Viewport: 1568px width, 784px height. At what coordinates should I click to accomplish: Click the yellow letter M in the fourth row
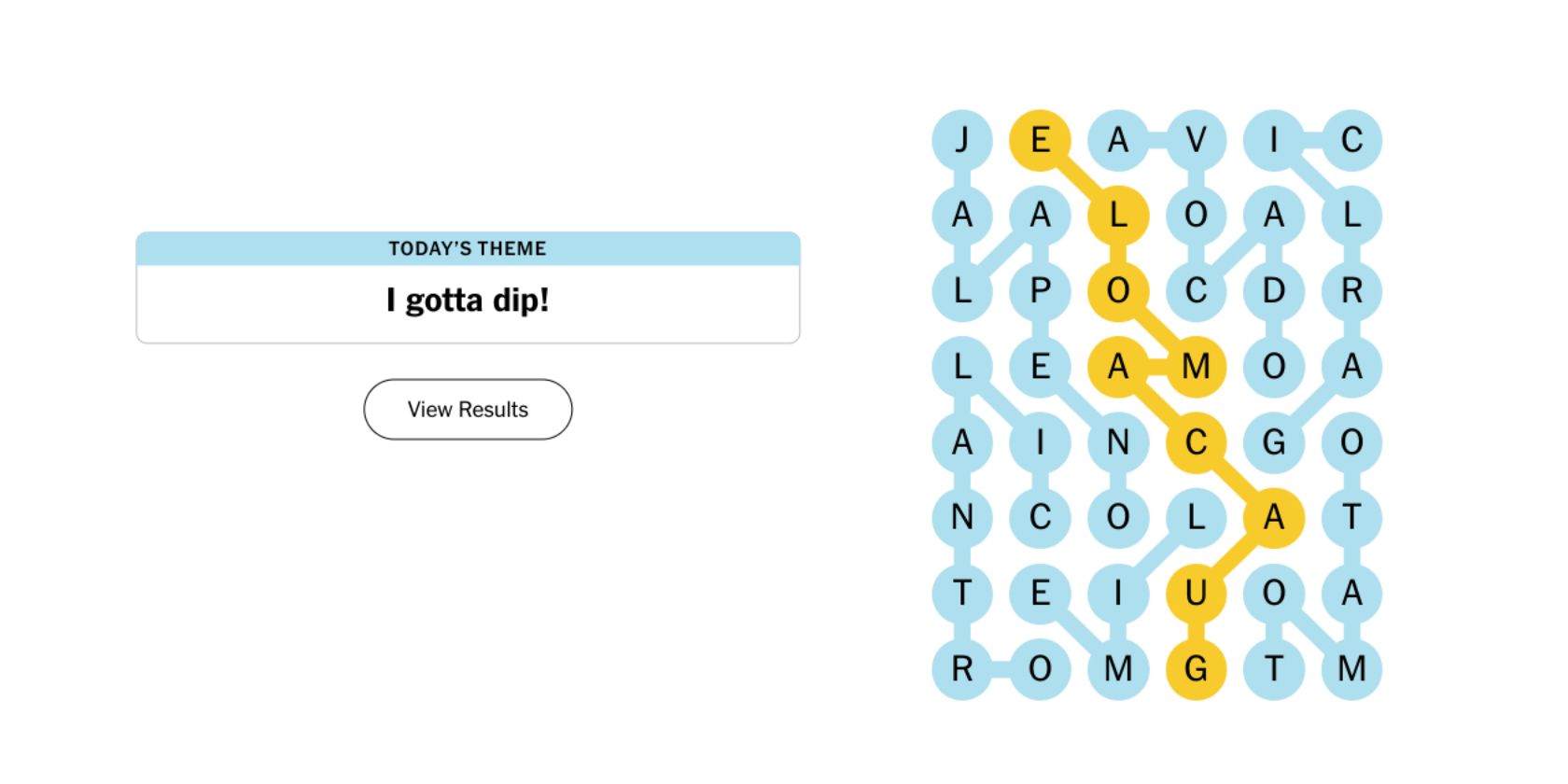coord(1197,367)
